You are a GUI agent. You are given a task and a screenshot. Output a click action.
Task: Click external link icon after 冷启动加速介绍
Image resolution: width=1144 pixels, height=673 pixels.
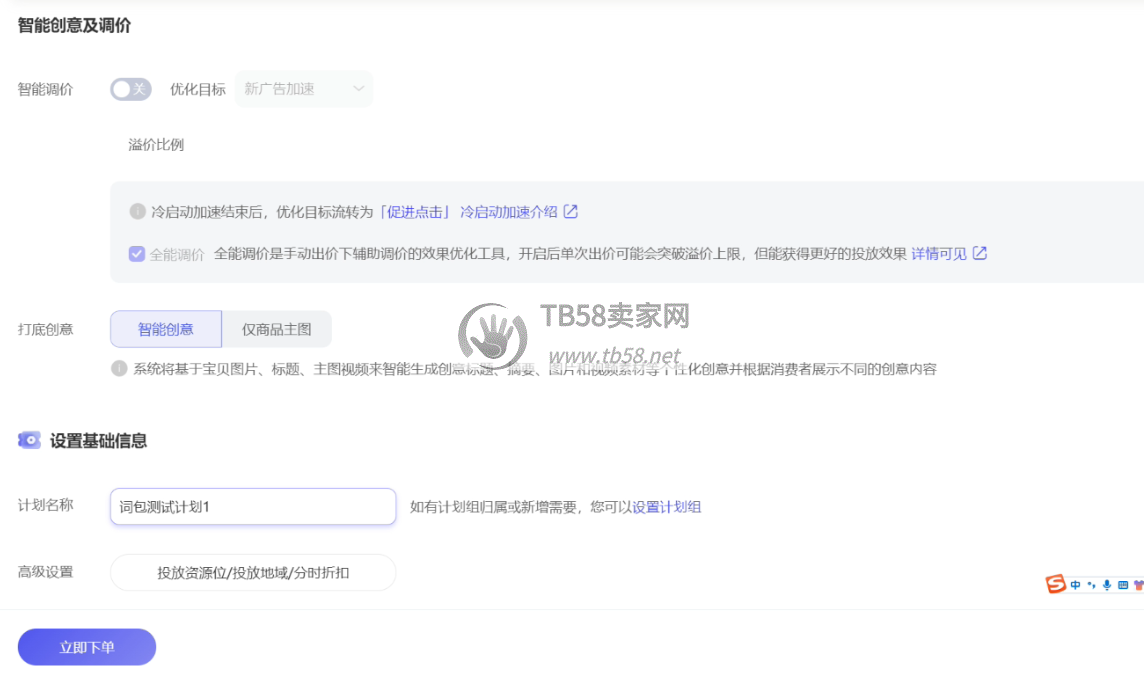(x=571, y=212)
